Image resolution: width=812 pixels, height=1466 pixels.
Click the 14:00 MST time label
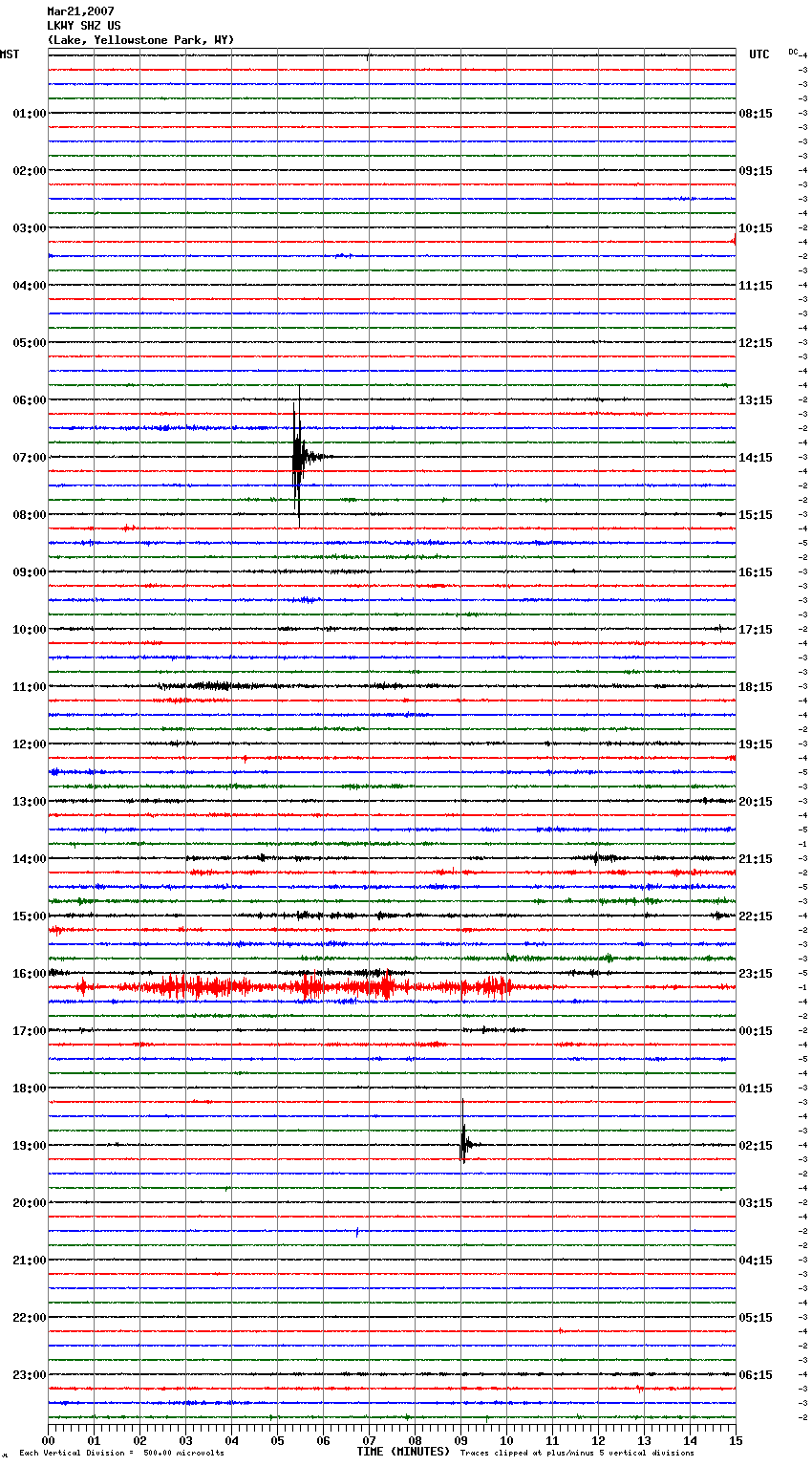[30, 859]
